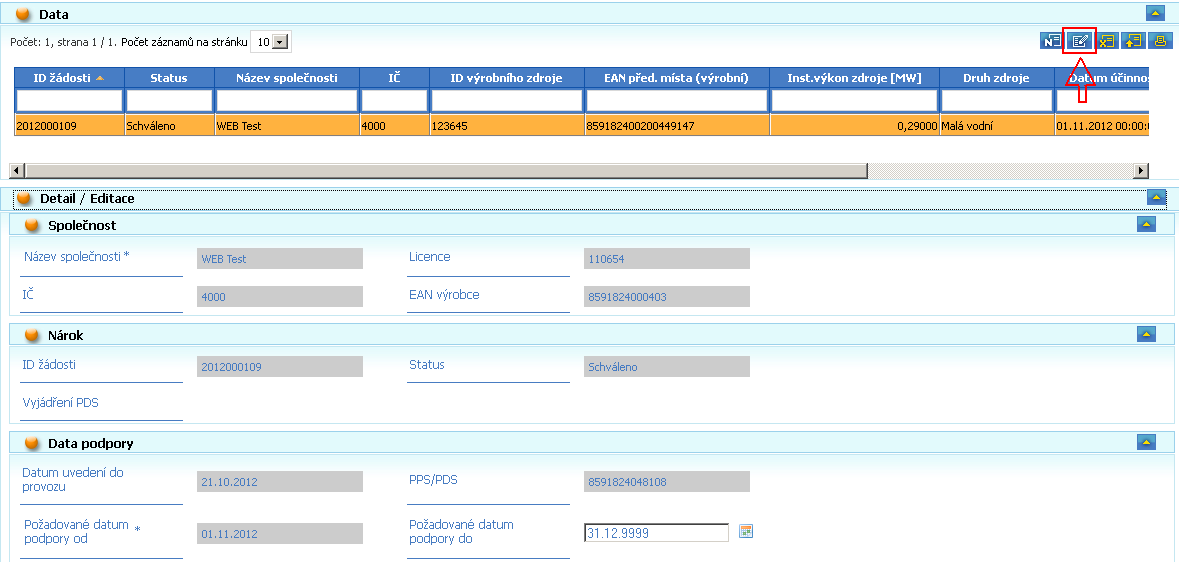This screenshot has width=1179, height=562.
Task: Focus the Status filter field
Action: [x=169, y=101]
